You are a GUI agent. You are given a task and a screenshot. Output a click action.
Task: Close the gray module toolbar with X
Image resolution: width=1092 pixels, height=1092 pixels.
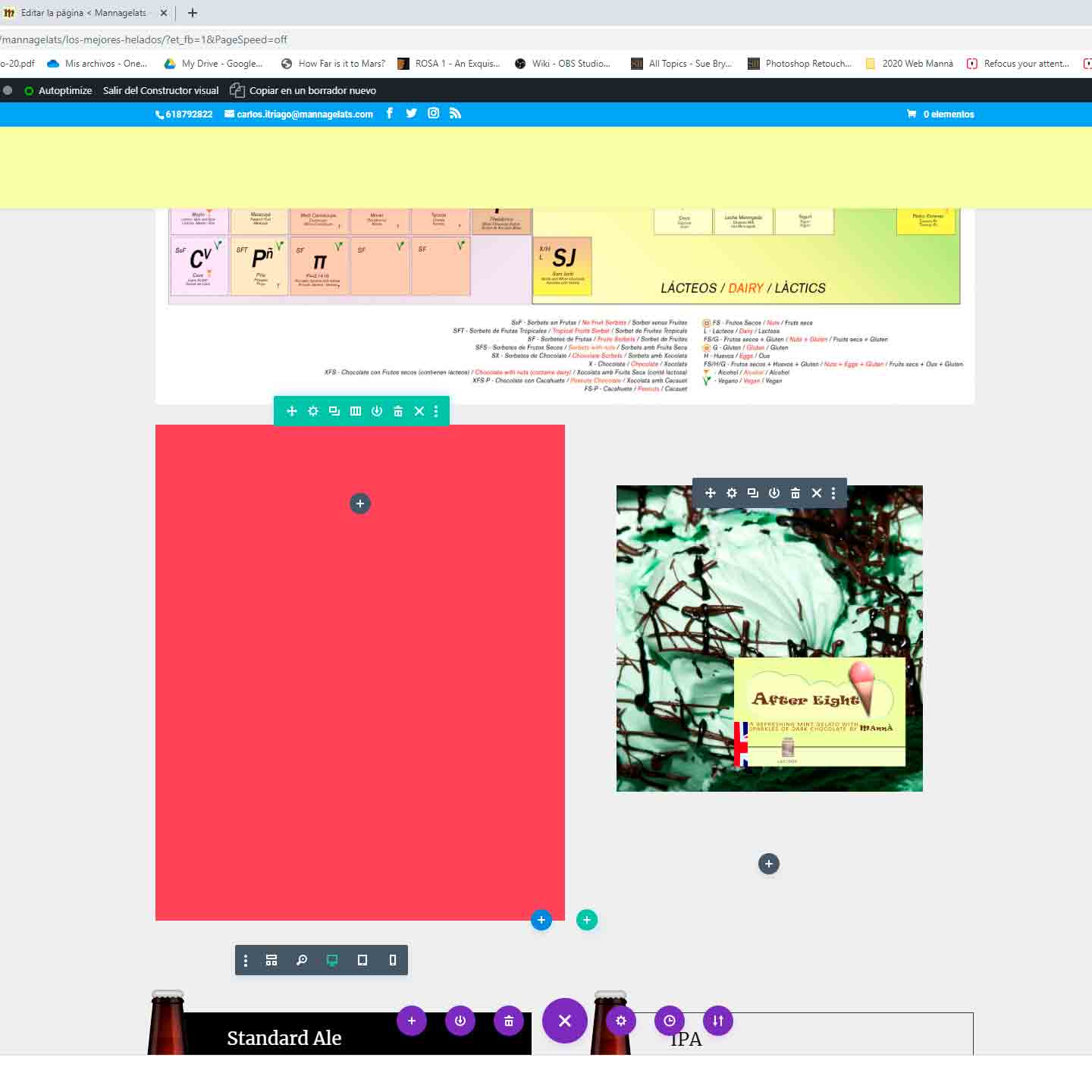click(817, 493)
